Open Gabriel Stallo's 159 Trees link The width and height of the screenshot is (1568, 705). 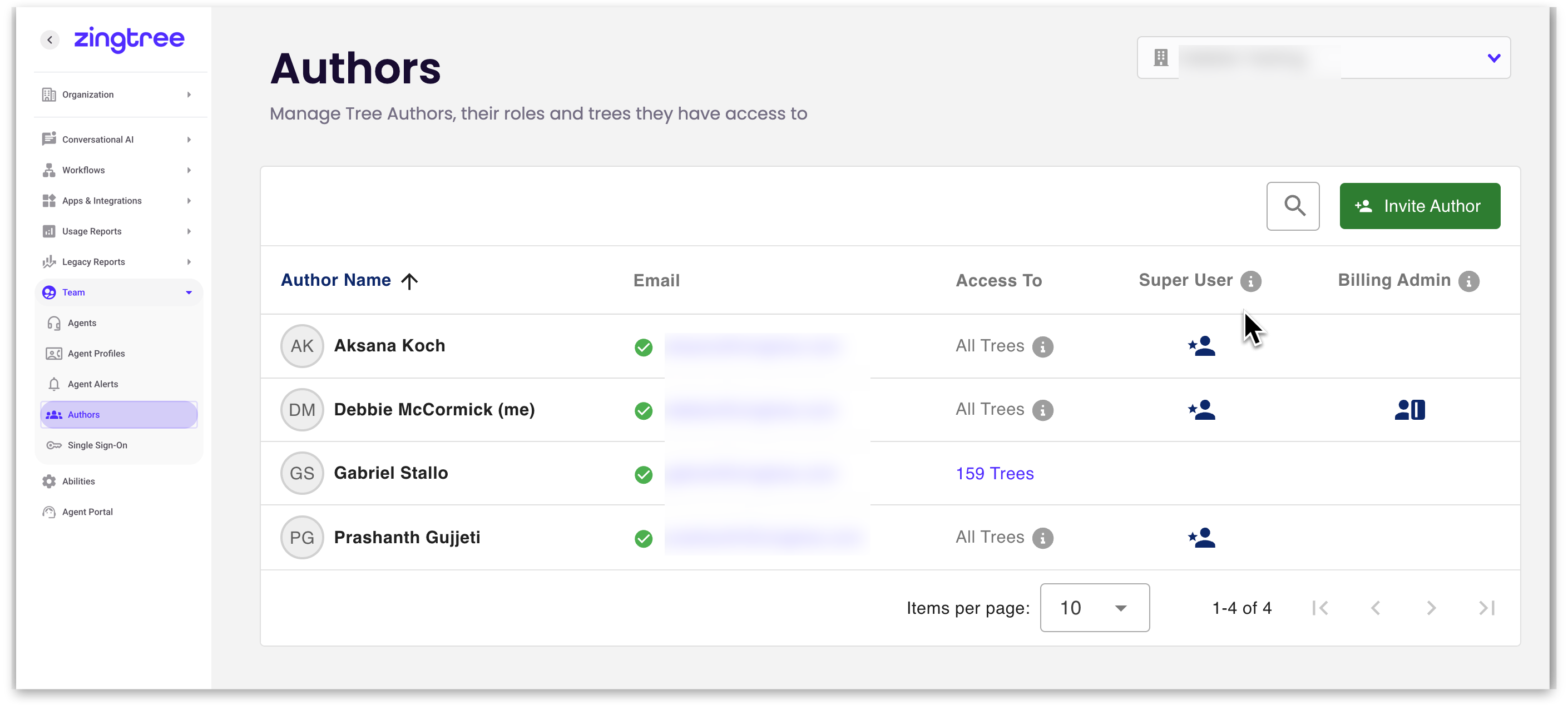(994, 473)
